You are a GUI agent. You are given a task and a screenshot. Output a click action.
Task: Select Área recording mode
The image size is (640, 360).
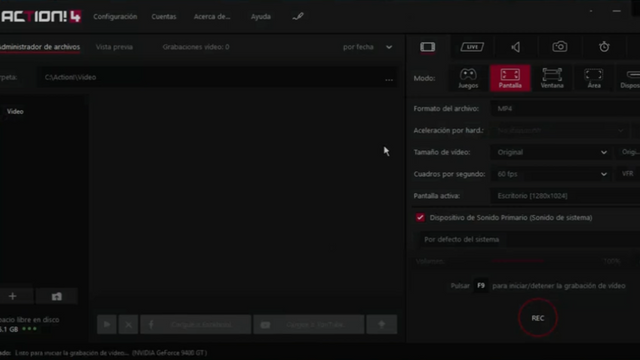594,78
